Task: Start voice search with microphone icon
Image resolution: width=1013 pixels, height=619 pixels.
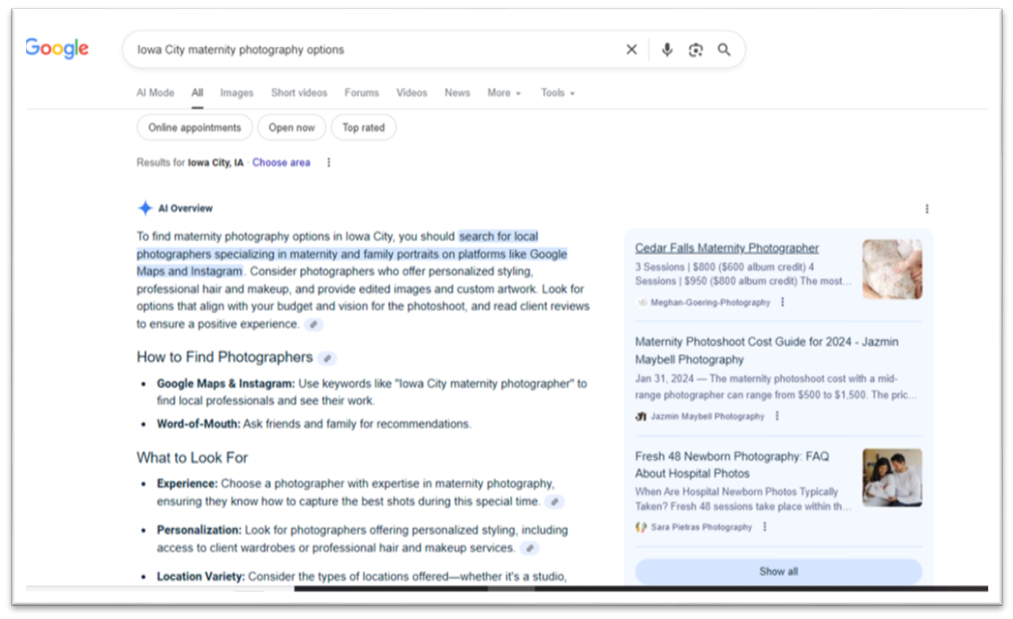Action: (x=667, y=50)
